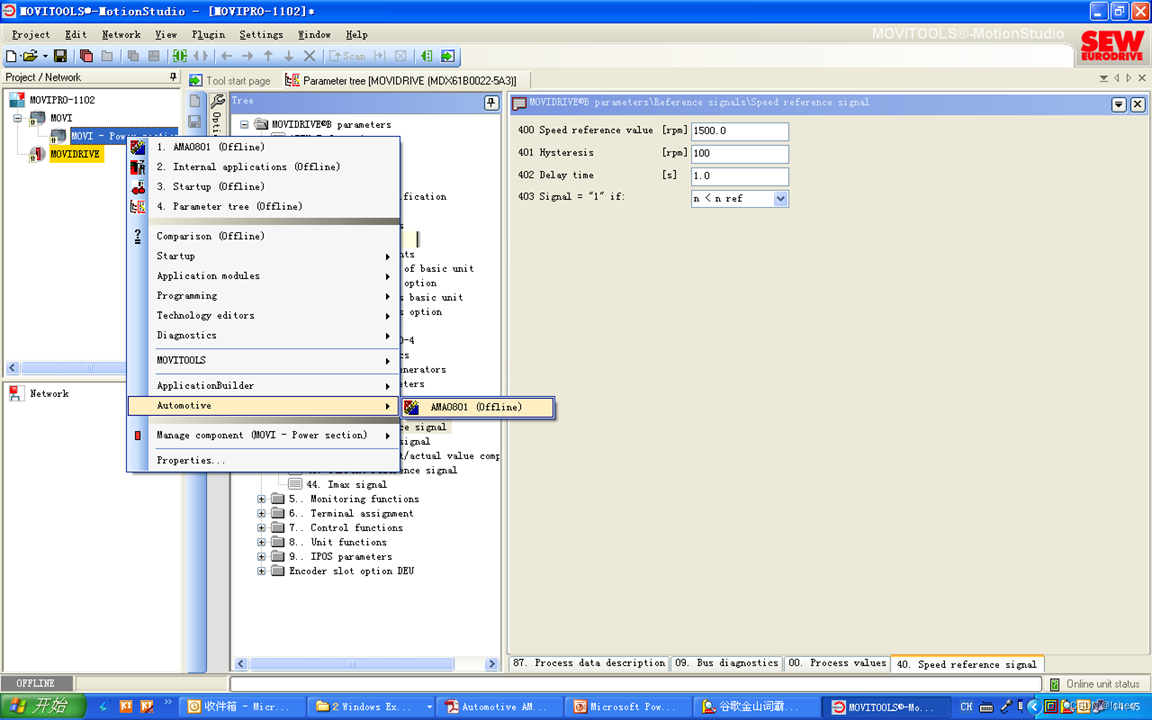Screen dimensions: 1152x720
Task: Click the Save floppy disk toolbar icon
Action: 60,56
